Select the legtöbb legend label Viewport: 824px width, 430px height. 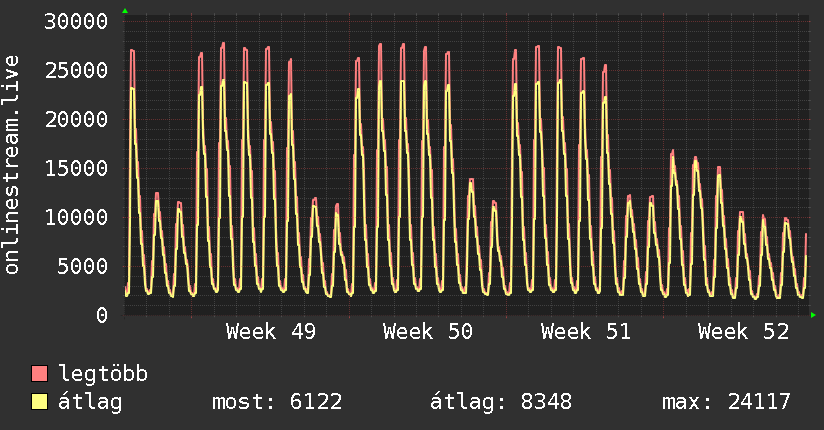tap(103, 375)
